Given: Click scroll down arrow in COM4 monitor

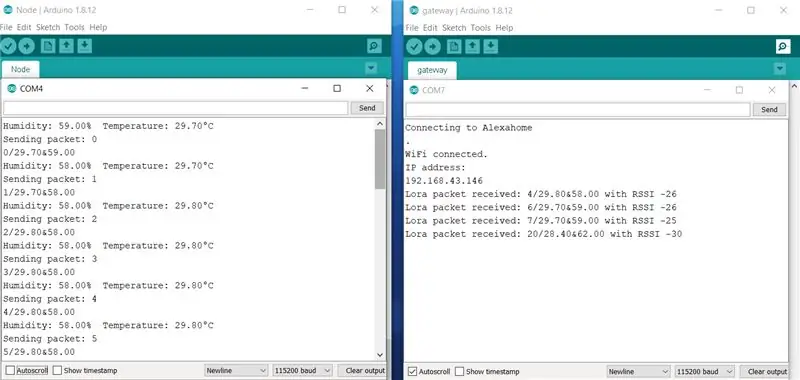Looking at the screenshot, I should pyautogui.click(x=380, y=354).
